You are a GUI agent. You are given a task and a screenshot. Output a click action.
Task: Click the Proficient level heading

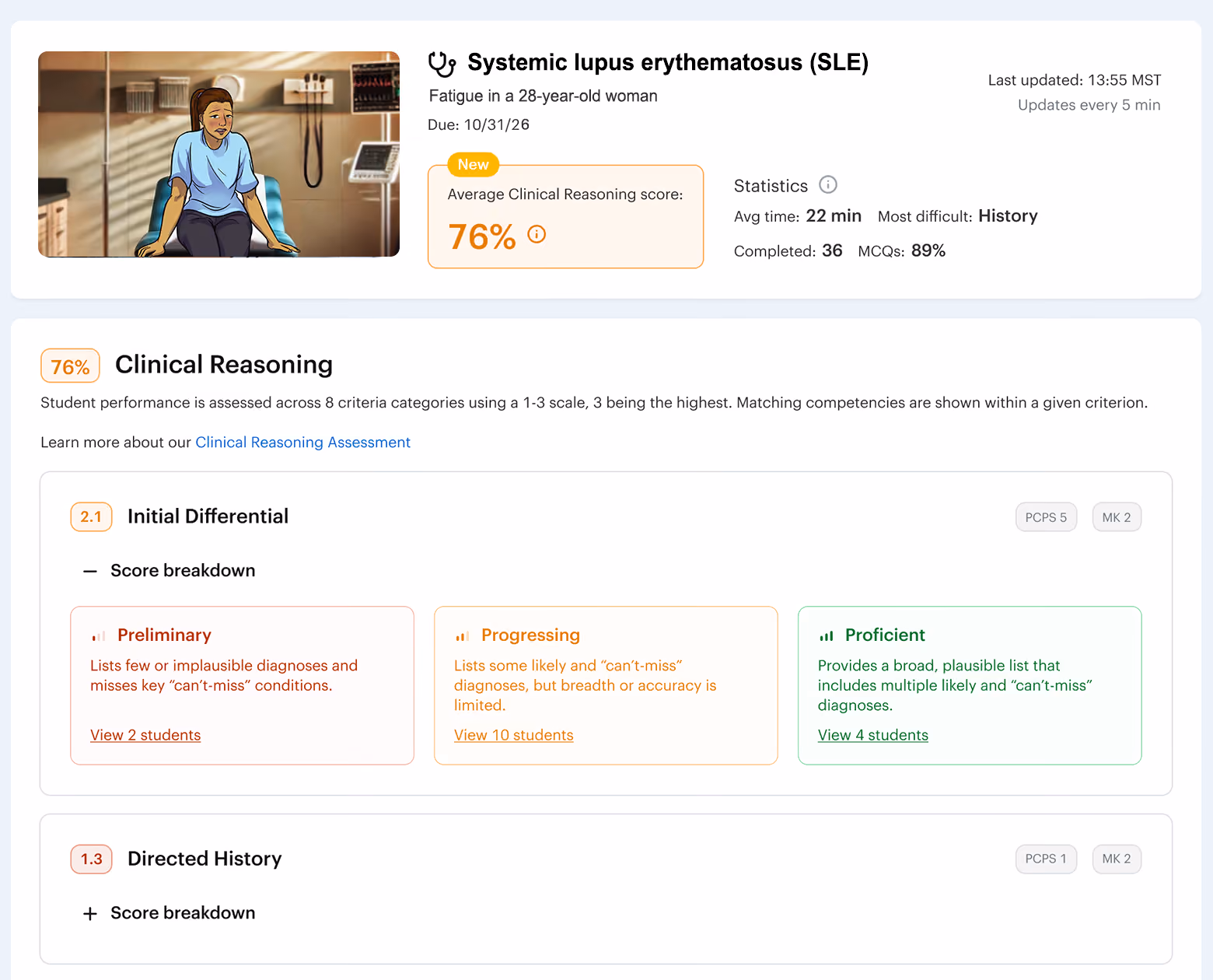pos(885,635)
